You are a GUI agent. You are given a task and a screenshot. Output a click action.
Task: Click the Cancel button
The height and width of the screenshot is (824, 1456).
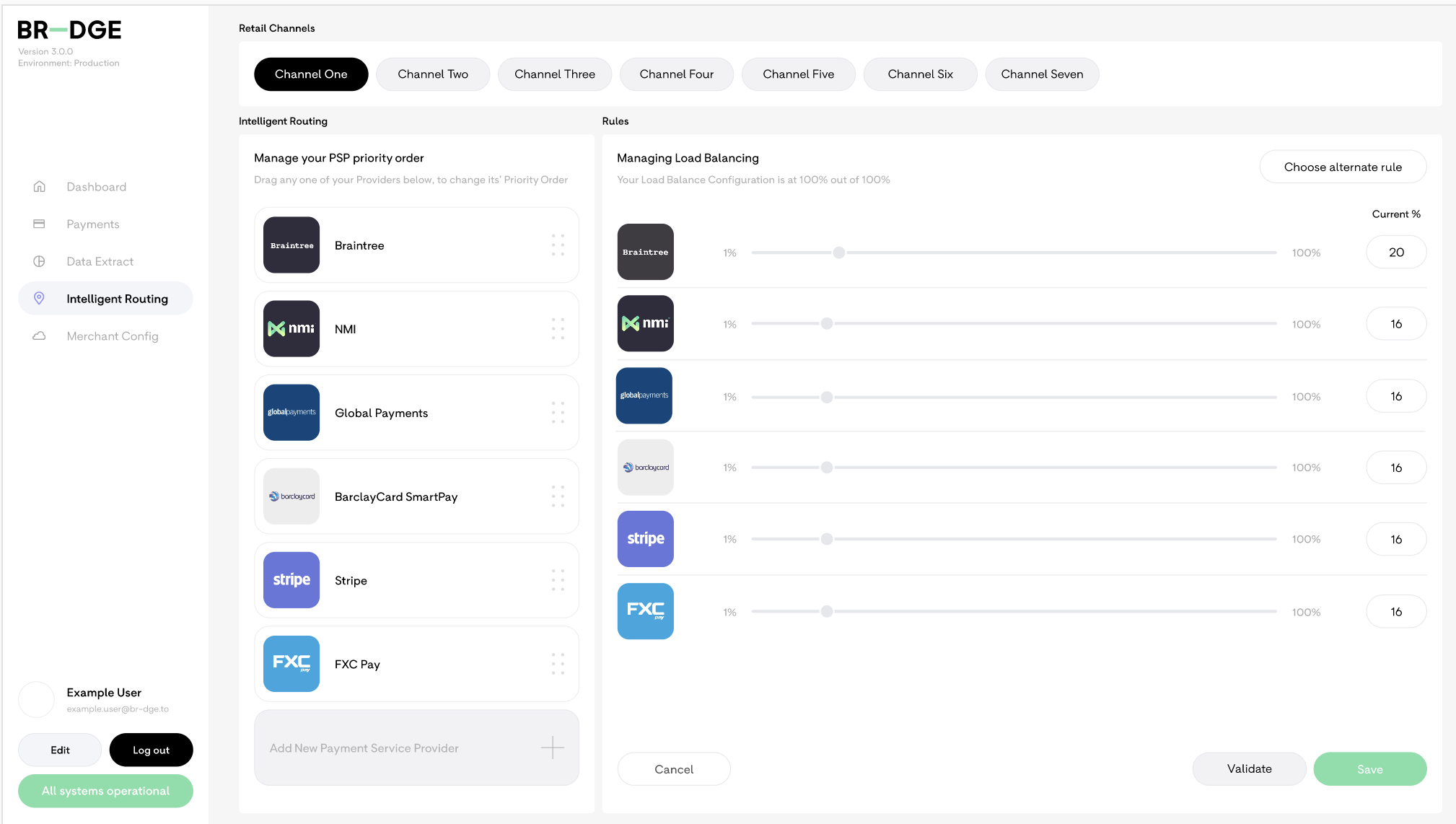(x=674, y=769)
